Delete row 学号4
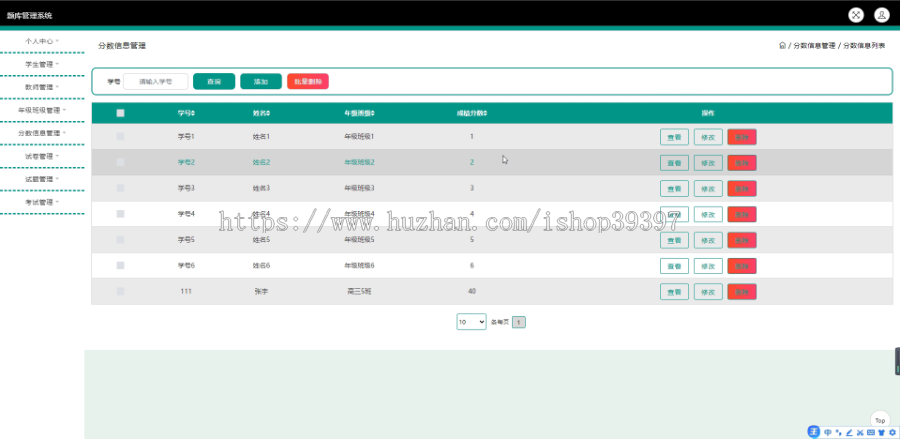Viewport: 900px width, 439px height. tap(742, 215)
